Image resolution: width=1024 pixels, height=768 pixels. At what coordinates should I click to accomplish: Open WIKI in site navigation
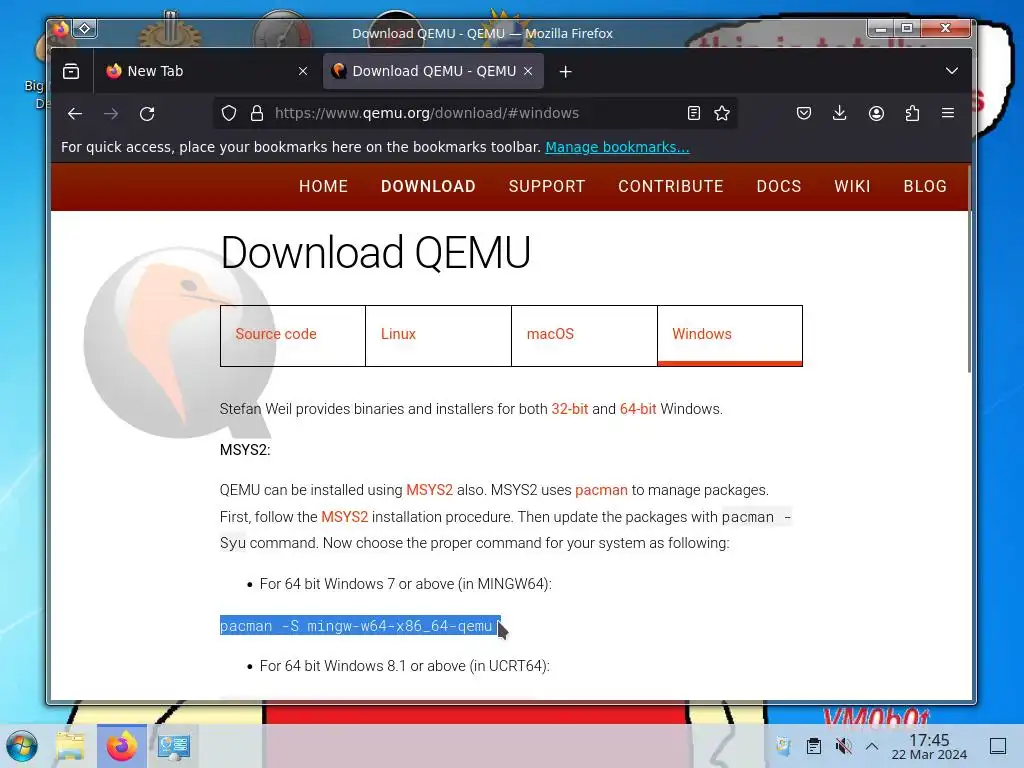(x=852, y=186)
